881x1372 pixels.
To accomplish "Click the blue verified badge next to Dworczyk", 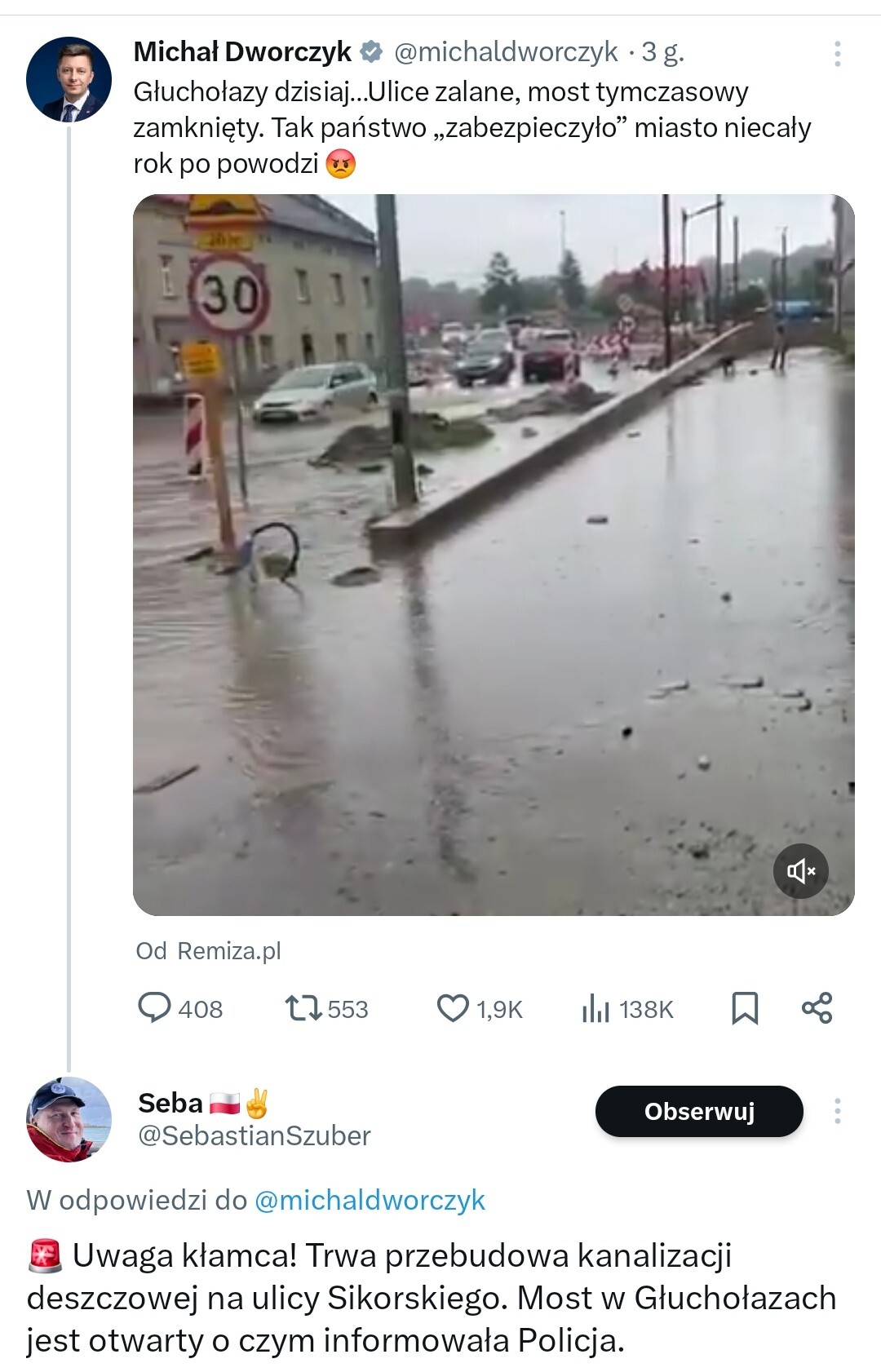I will click(x=372, y=52).
